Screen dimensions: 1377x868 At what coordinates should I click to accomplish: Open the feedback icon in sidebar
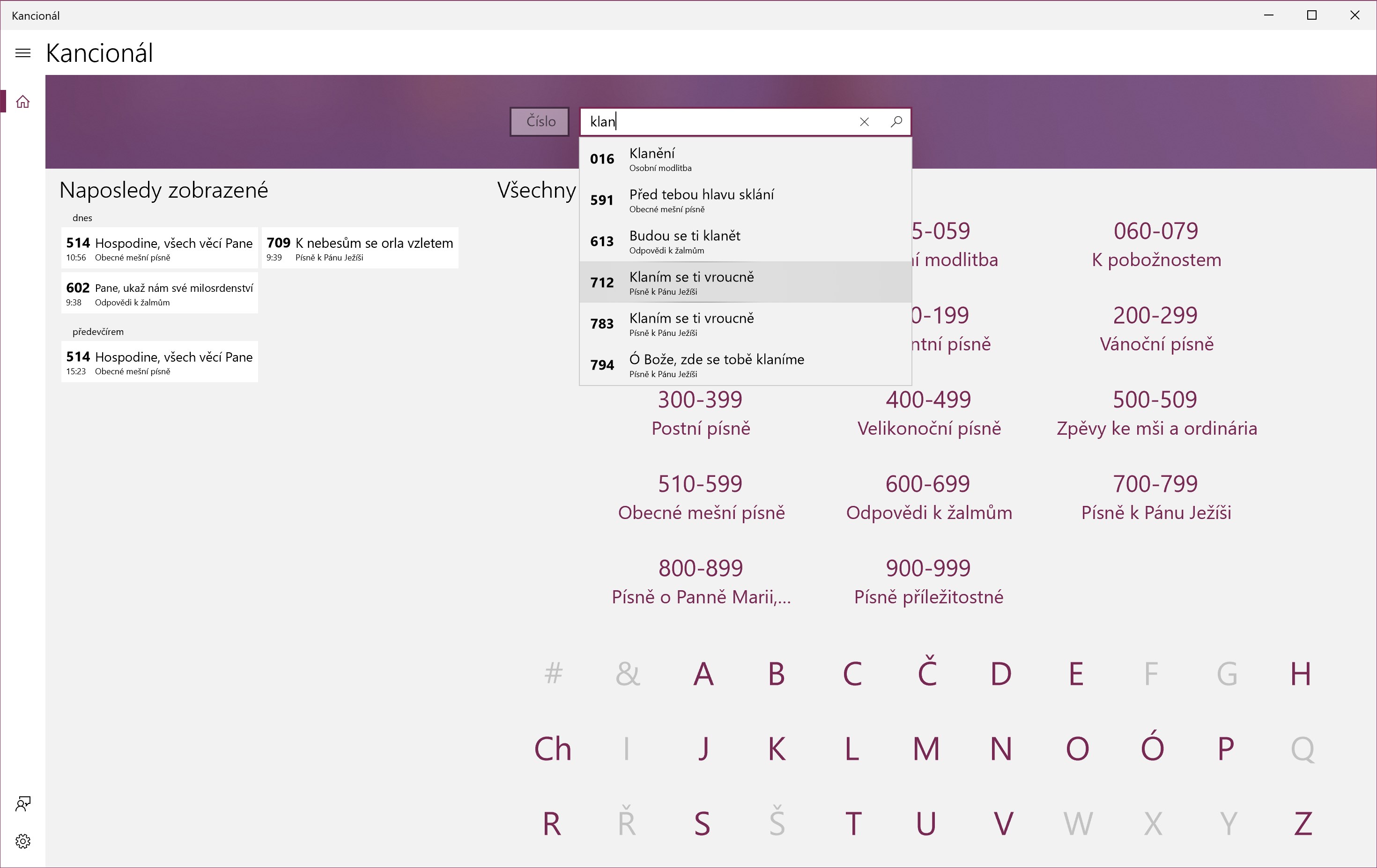[x=23, y=804]
